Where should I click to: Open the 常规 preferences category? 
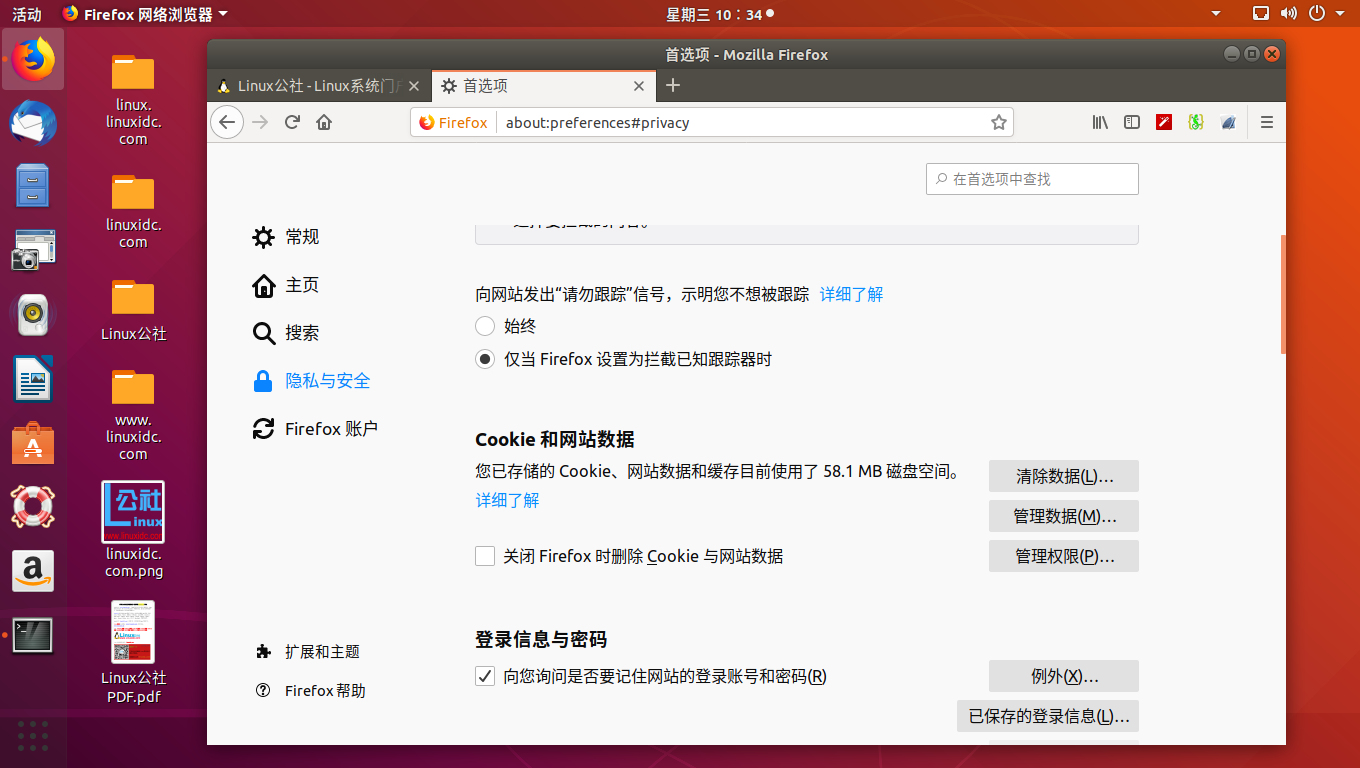pos(286,237)
